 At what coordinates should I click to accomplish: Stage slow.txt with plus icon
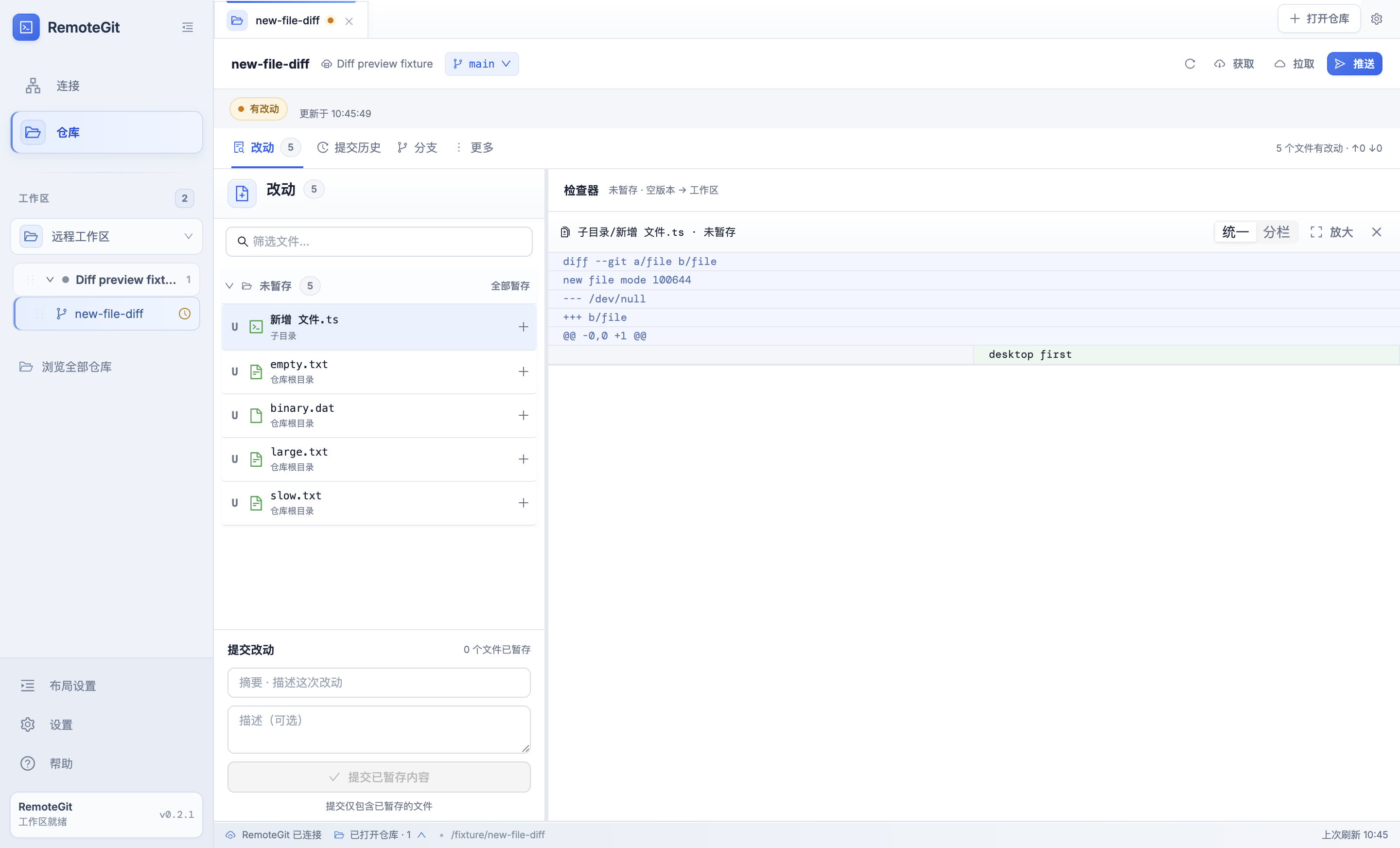523,503
